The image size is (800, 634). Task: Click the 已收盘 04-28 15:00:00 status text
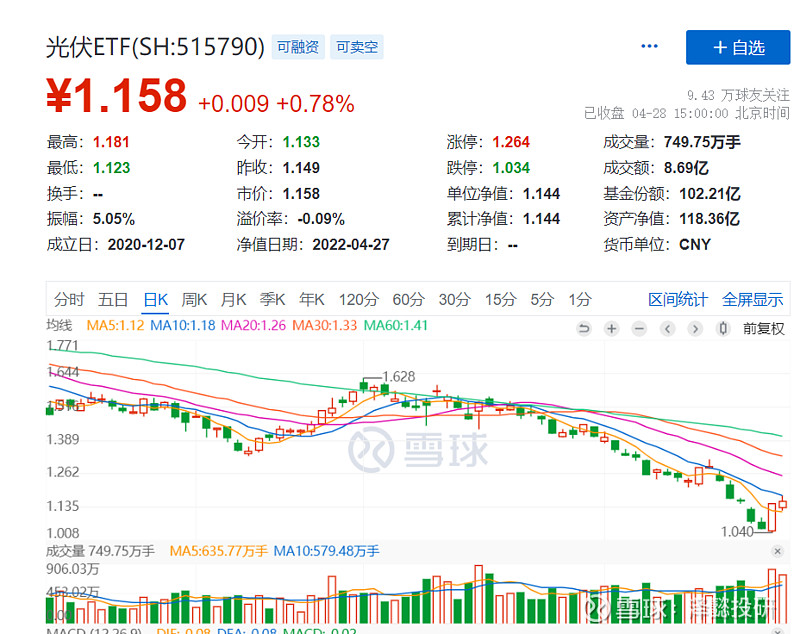pos(687,113)
